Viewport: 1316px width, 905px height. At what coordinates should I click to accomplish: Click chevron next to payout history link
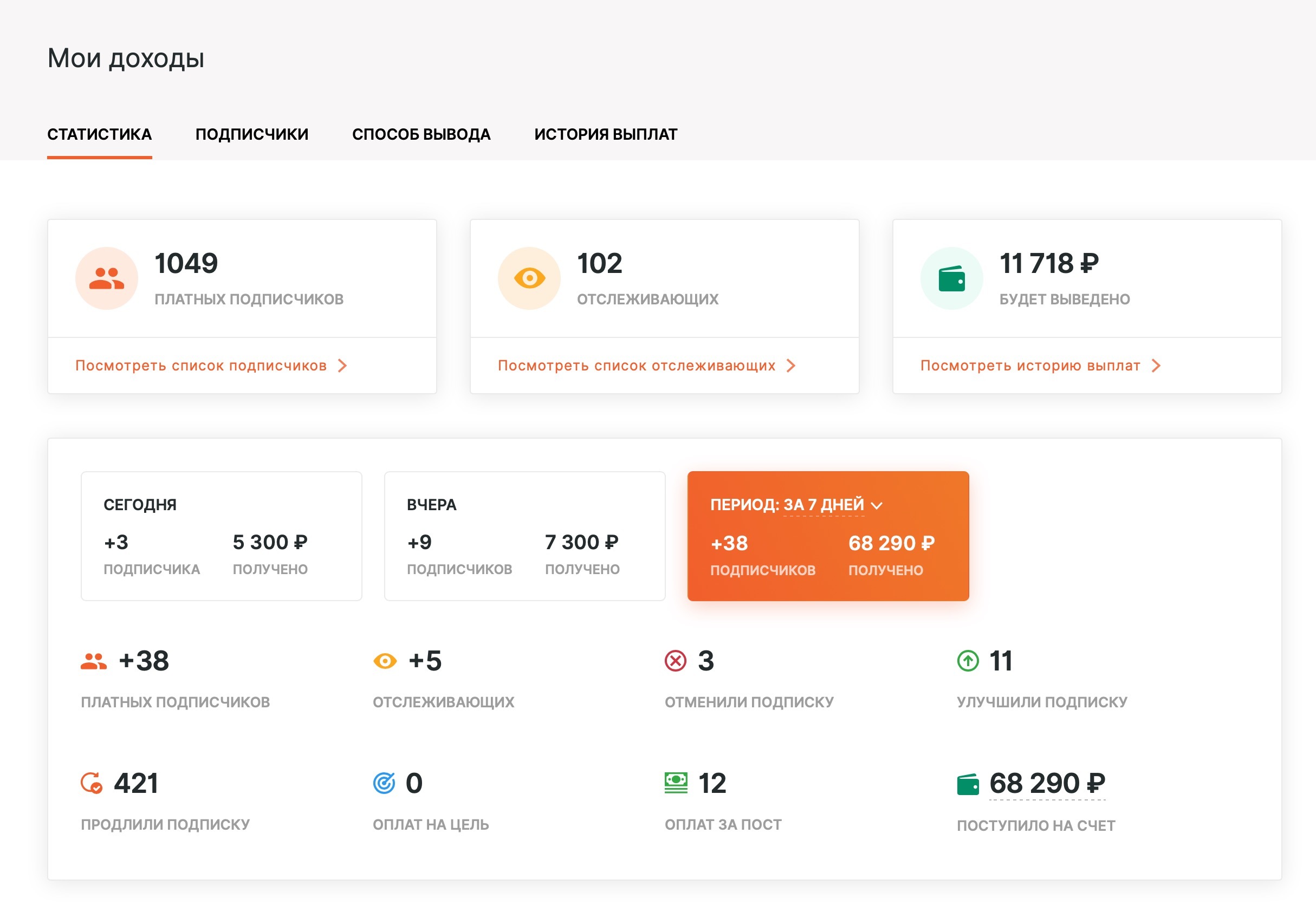1156,366
